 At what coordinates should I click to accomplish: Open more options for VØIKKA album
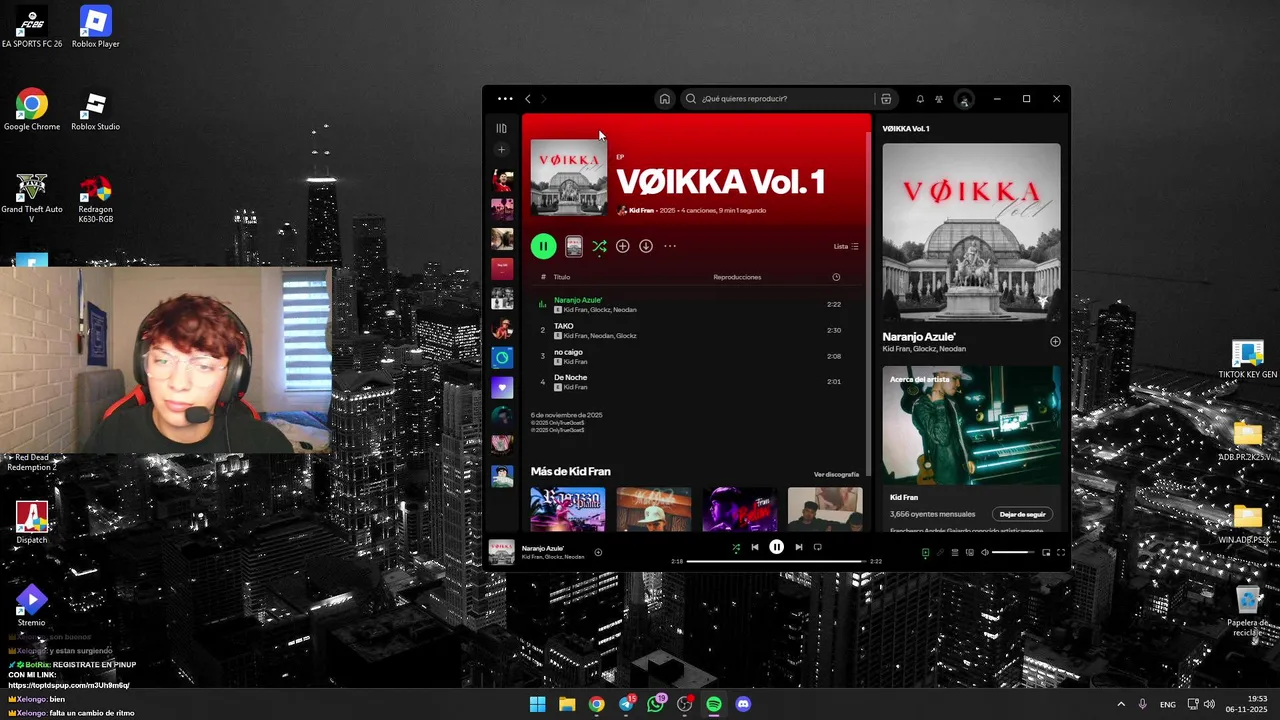[x=670, y=246]
